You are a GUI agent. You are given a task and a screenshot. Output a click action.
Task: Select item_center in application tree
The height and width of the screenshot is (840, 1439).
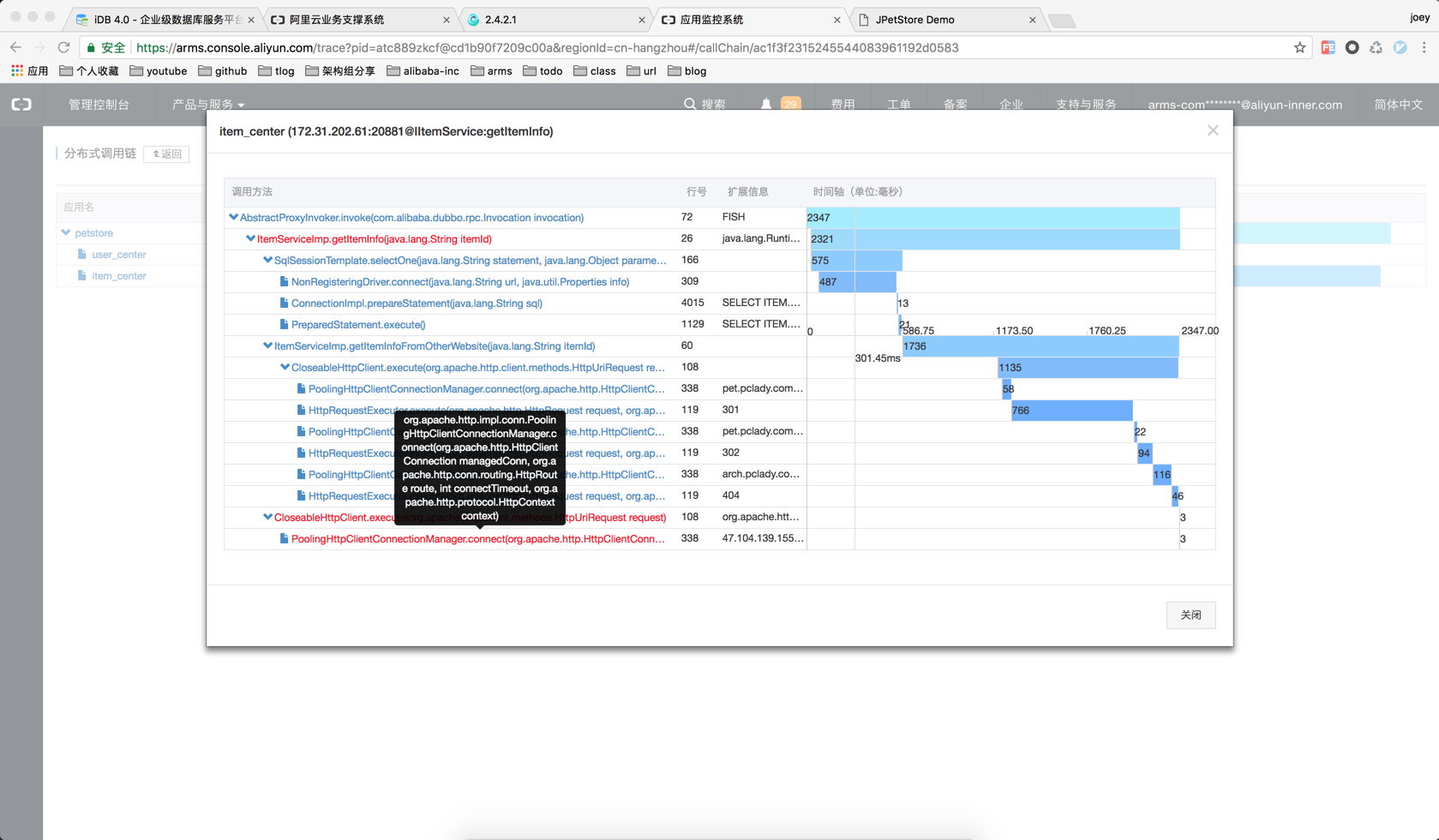tap(119, 276)
